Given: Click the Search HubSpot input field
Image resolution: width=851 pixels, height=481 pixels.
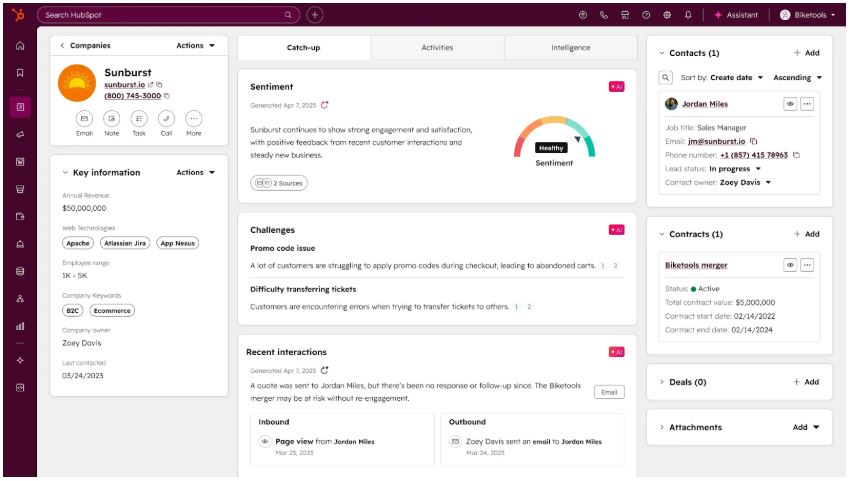Looking at the screenshot, I should pyautogui.click(x=168, y=15).
